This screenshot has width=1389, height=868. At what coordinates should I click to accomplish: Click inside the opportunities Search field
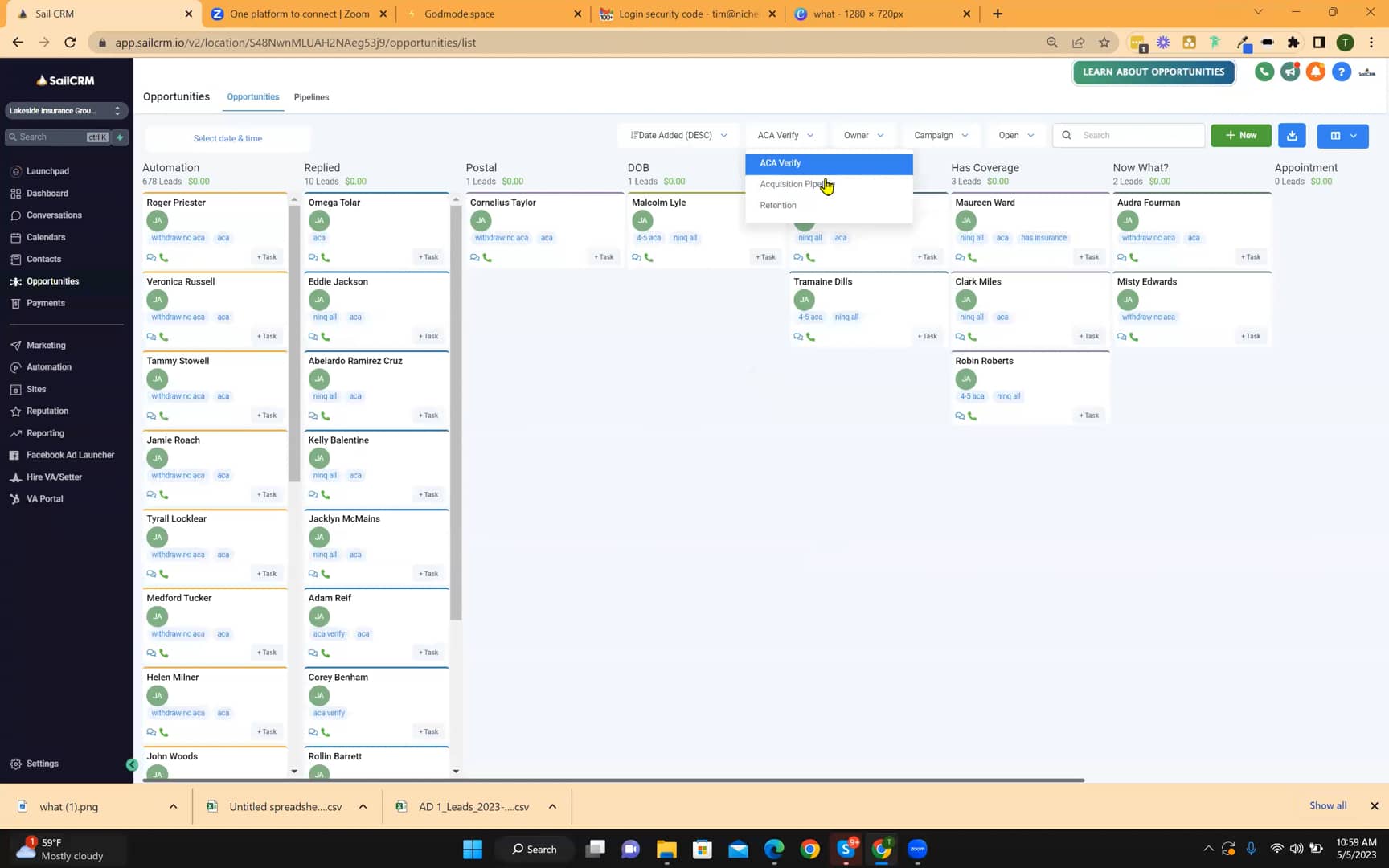(x=1129, y=135)
